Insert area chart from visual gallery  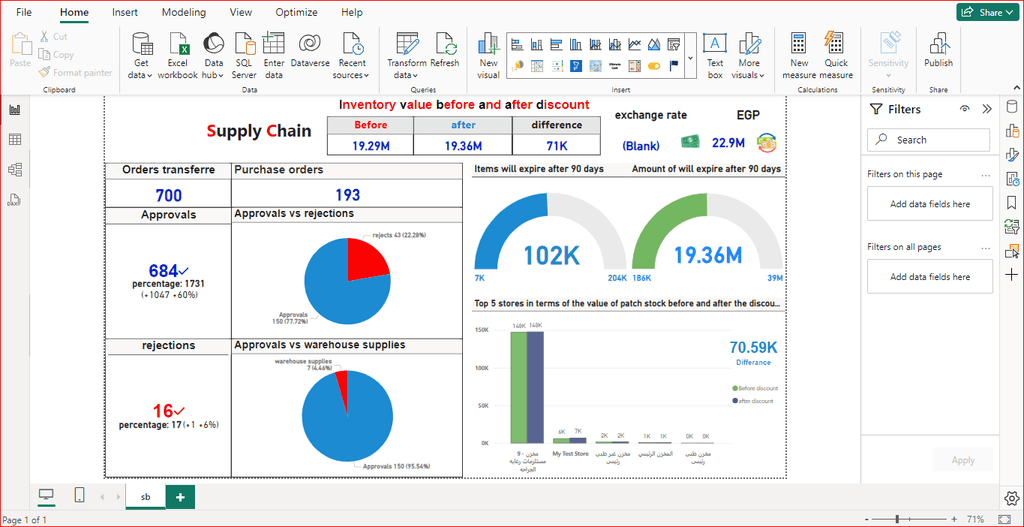pos(654,44)
